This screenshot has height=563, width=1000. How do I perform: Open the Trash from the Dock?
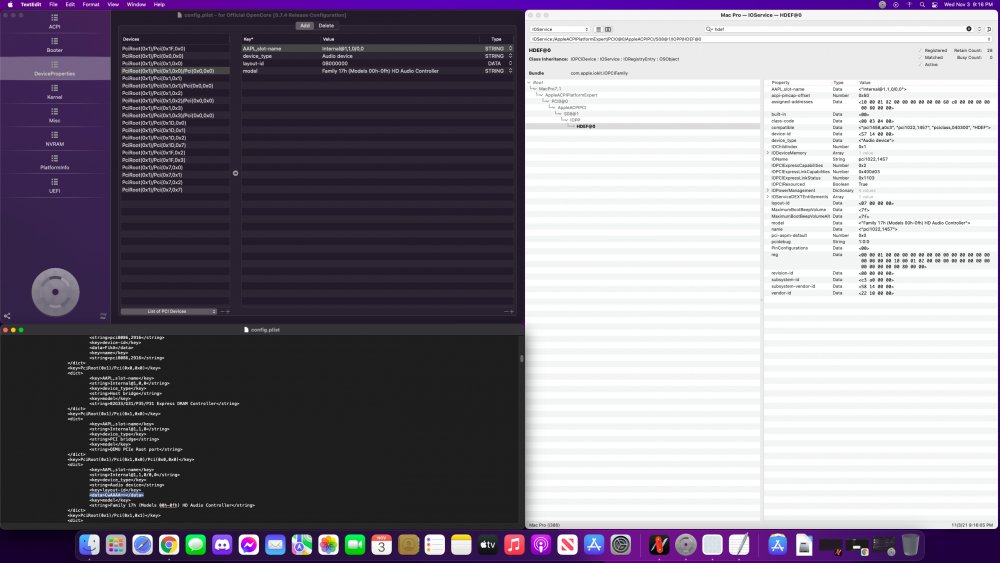pos(910,545)
